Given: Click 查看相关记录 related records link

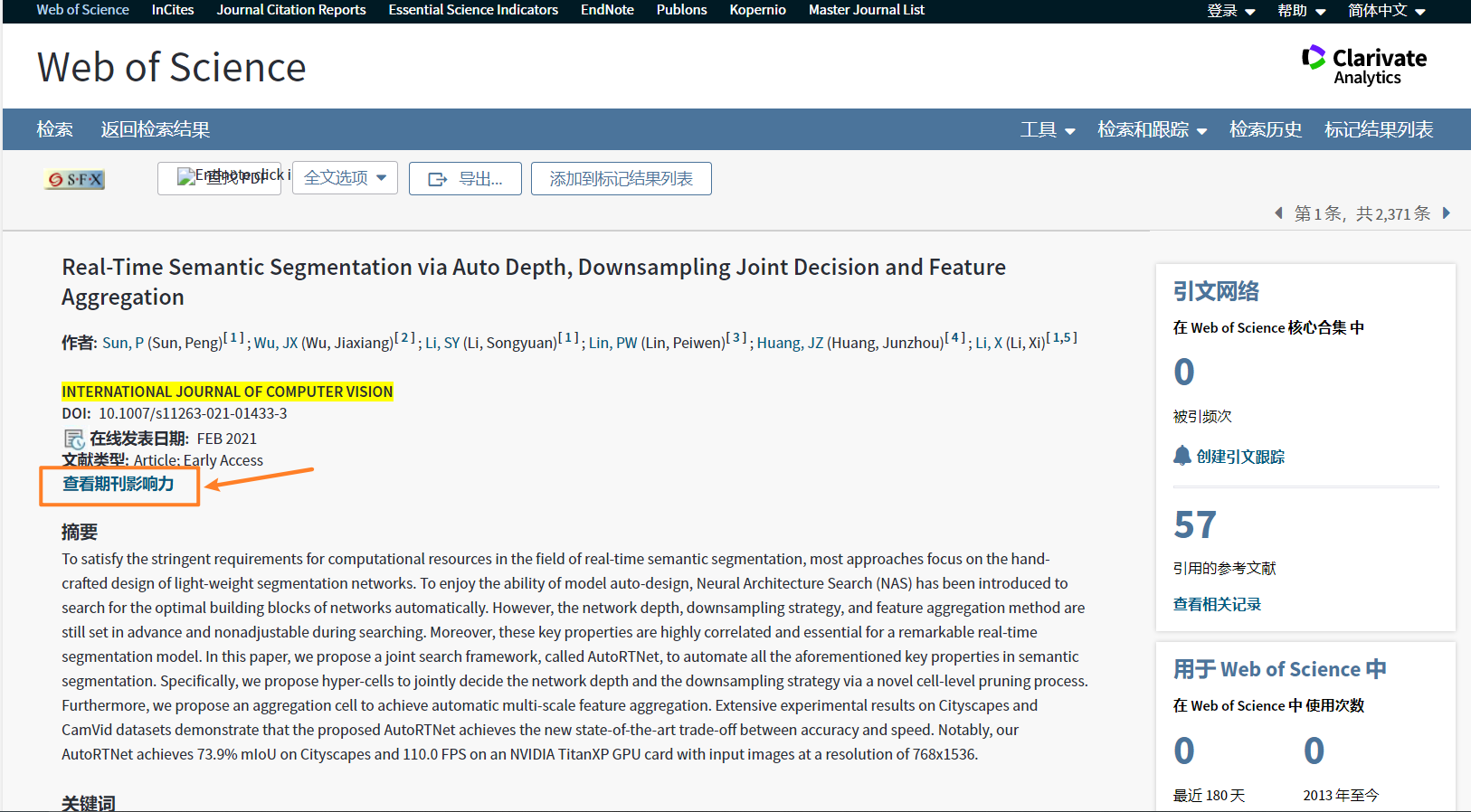Looking at the screenshot, I should (1217, 604).
